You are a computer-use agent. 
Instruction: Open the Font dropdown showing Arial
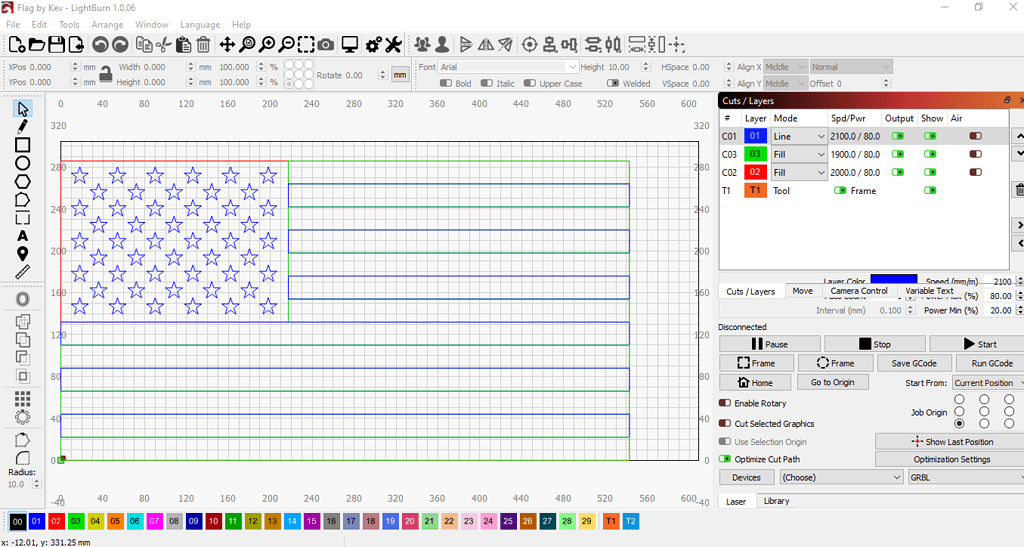coord(508,67)
